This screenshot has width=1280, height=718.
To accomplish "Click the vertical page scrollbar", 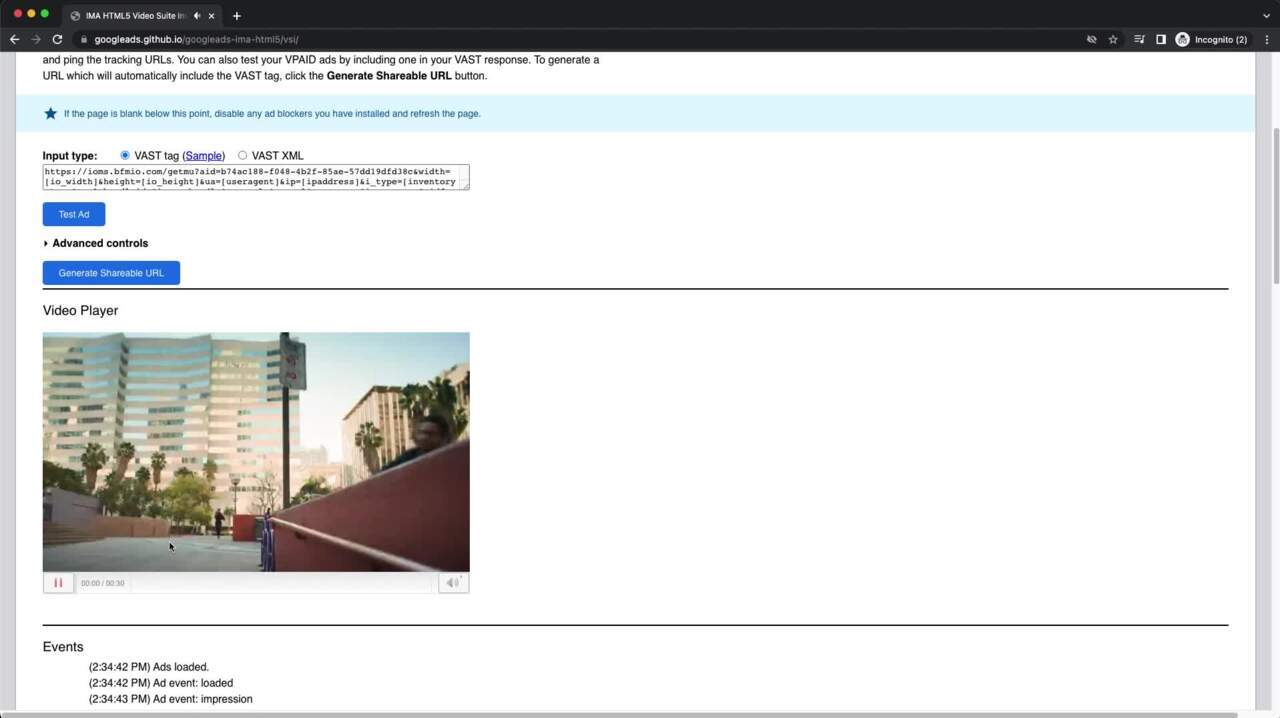I will click(1275, 205).
